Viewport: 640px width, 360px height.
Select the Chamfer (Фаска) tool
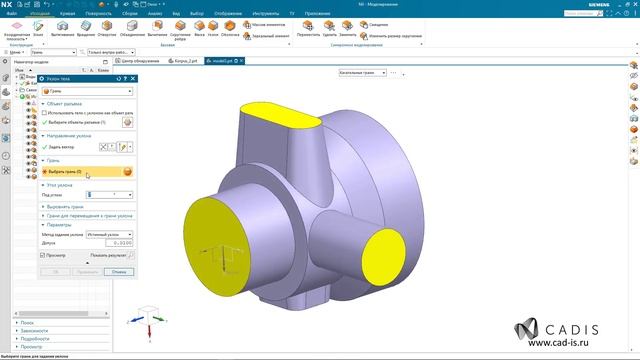pos(199,28)
